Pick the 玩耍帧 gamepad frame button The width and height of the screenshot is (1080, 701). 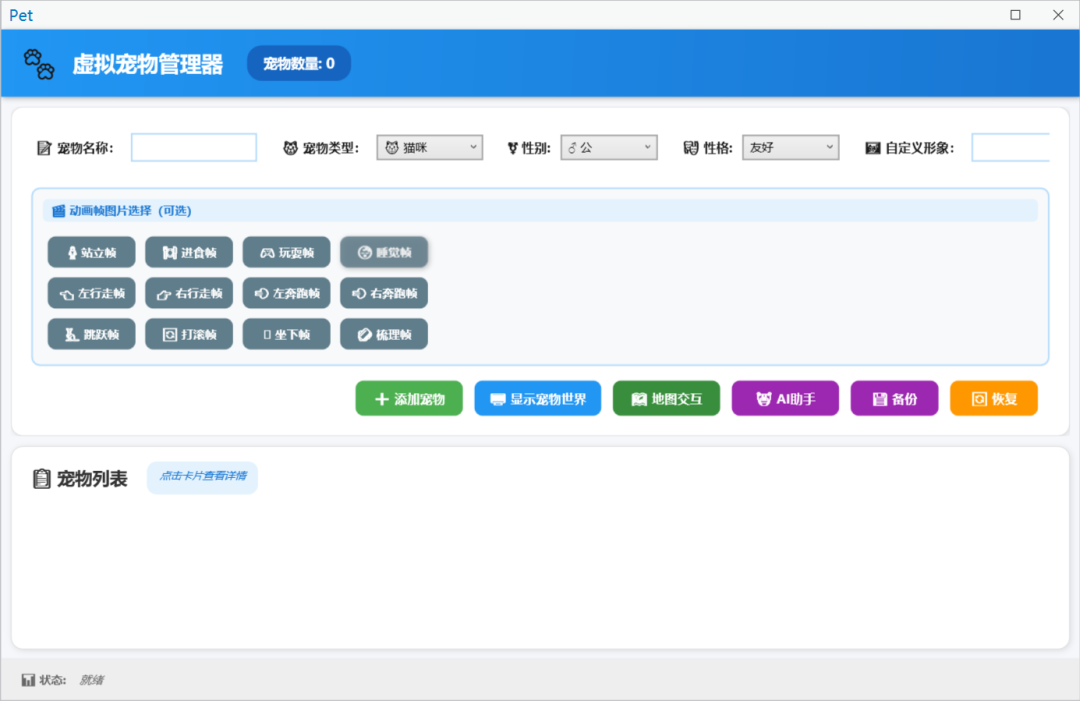[286, 253]
